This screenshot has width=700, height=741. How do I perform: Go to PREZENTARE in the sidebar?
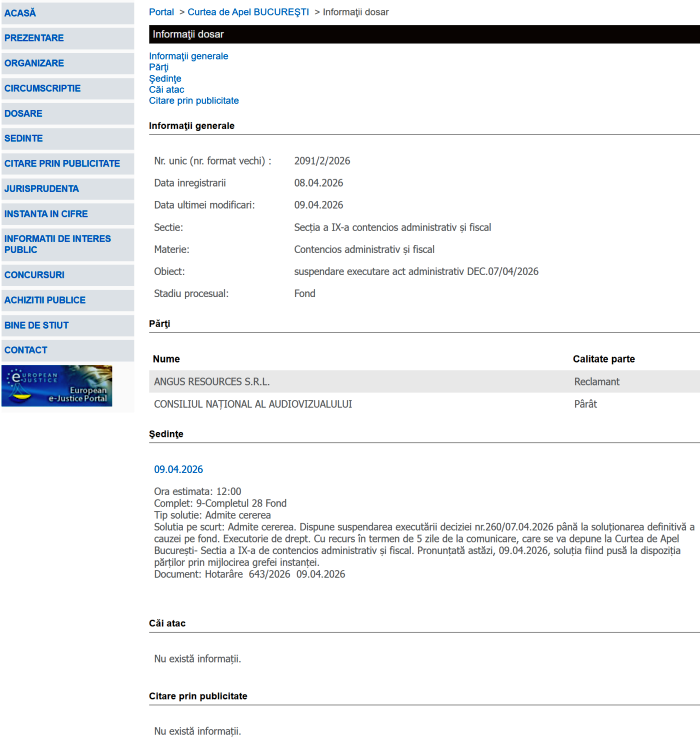34,38
